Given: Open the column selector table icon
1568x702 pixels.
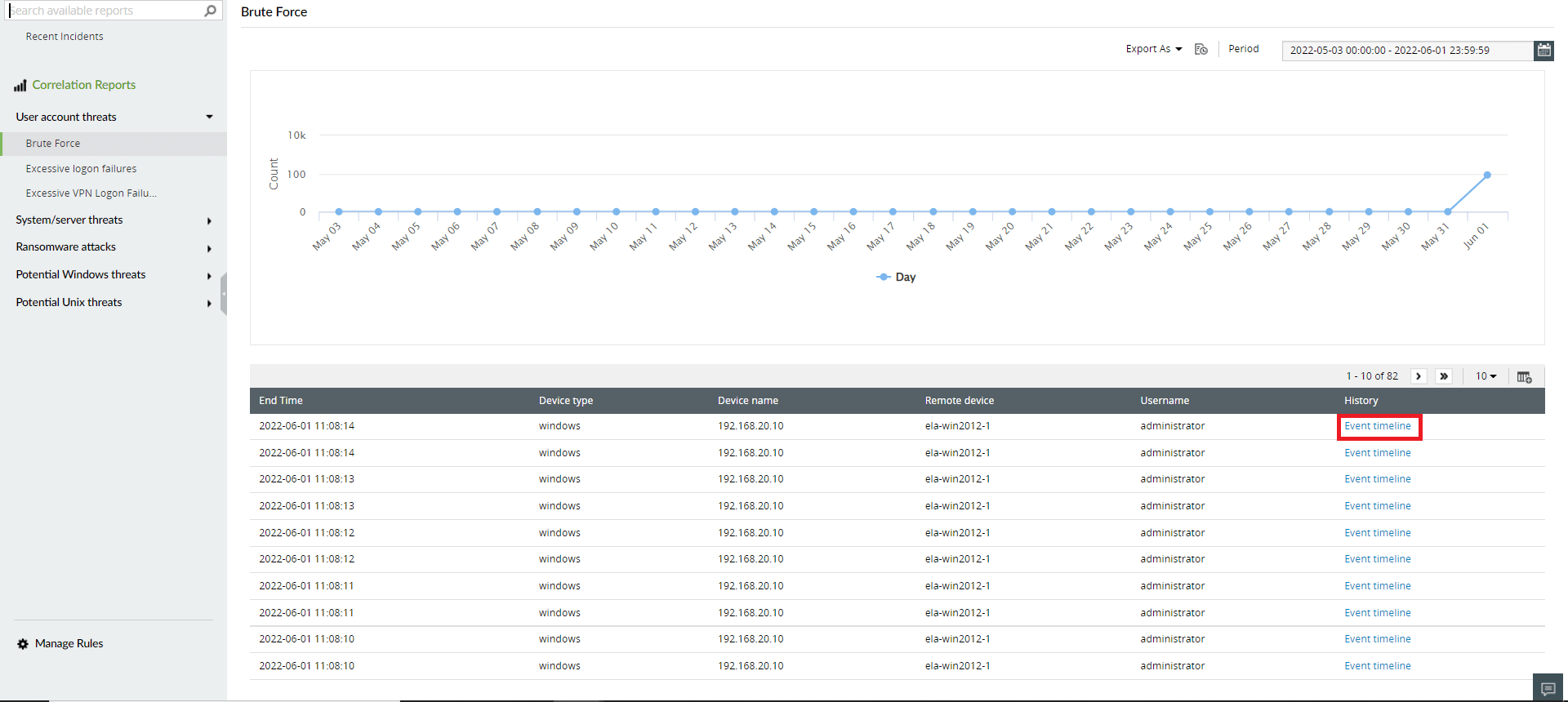Looking at the screenshot, I should tap(1524, 376).
